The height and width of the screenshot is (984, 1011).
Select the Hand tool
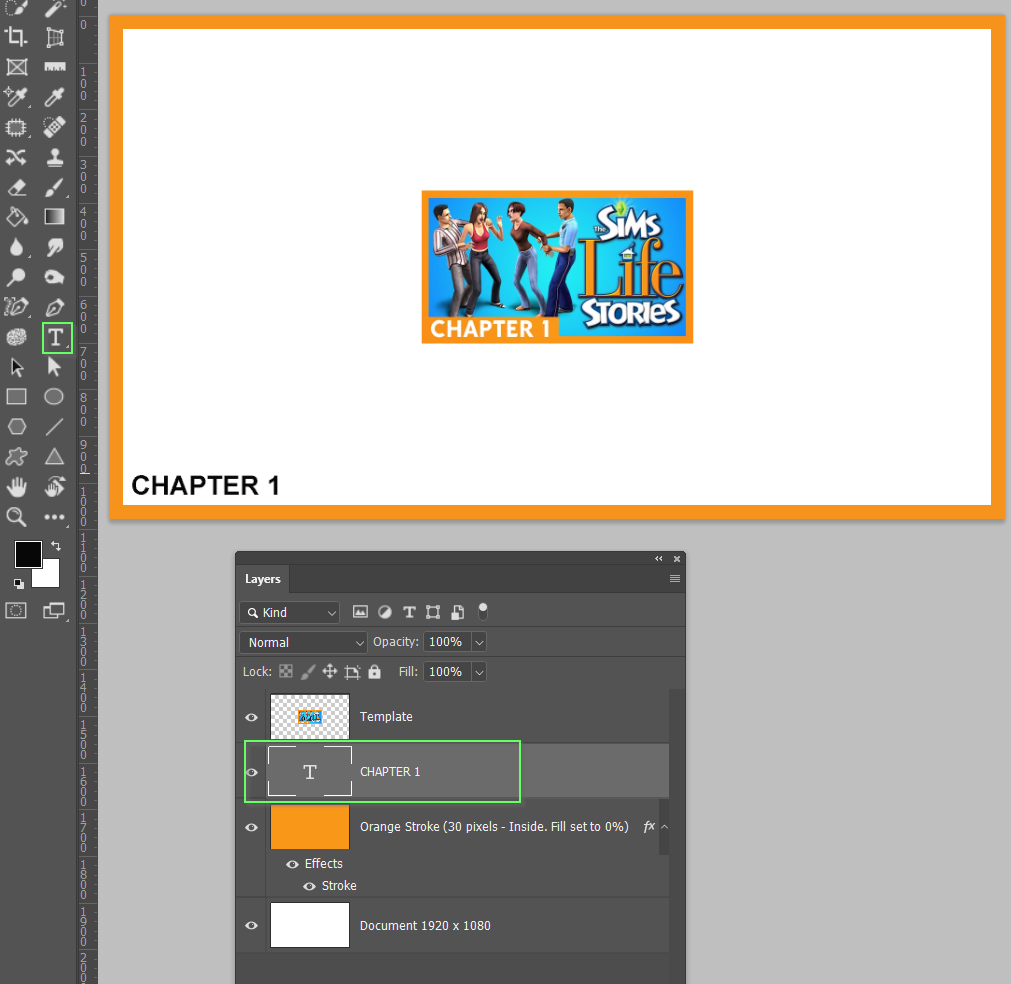(x=16, y=487)
